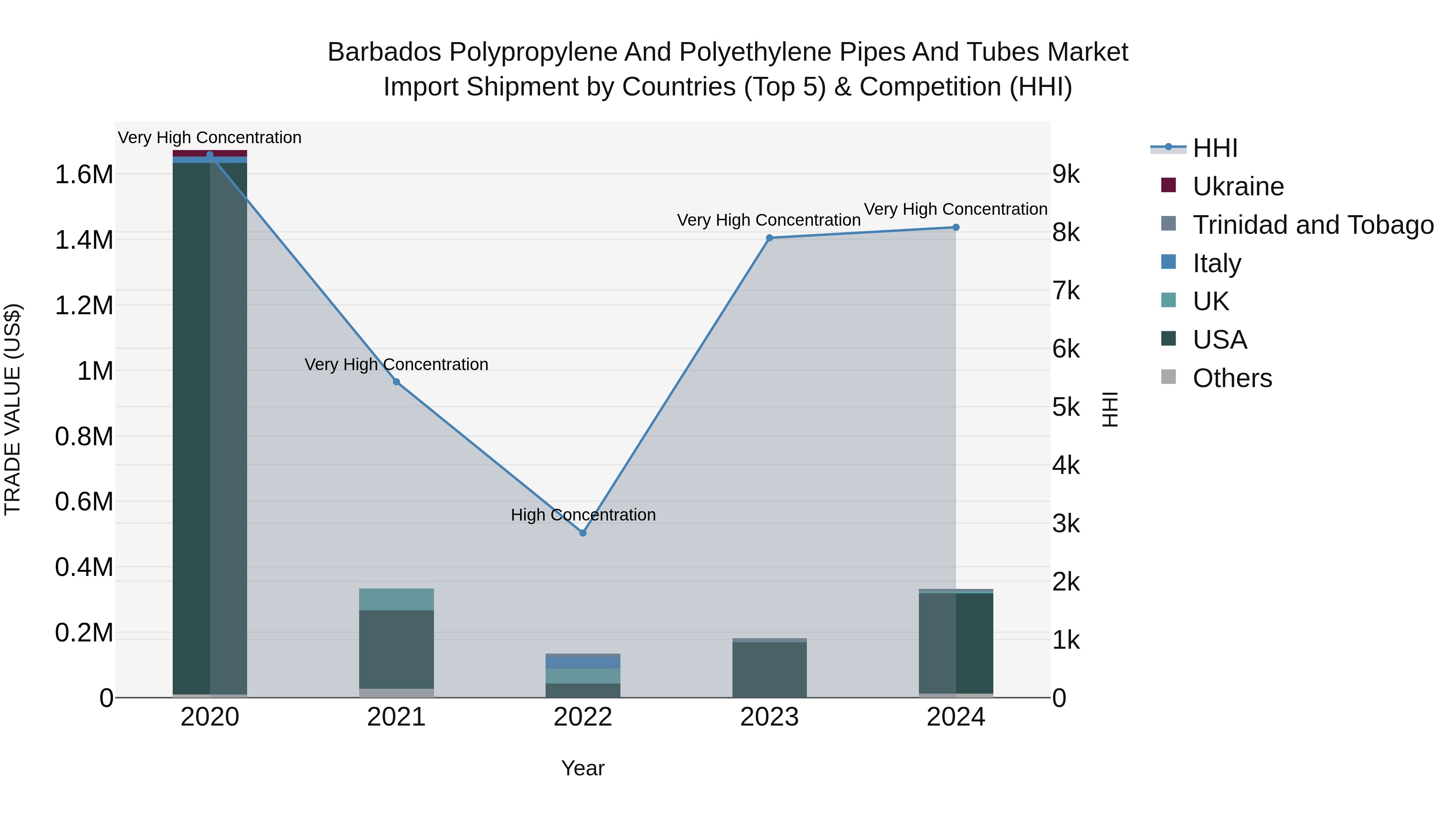Click the 2024 Trinidad and Tobago bar top

(956, 590)
